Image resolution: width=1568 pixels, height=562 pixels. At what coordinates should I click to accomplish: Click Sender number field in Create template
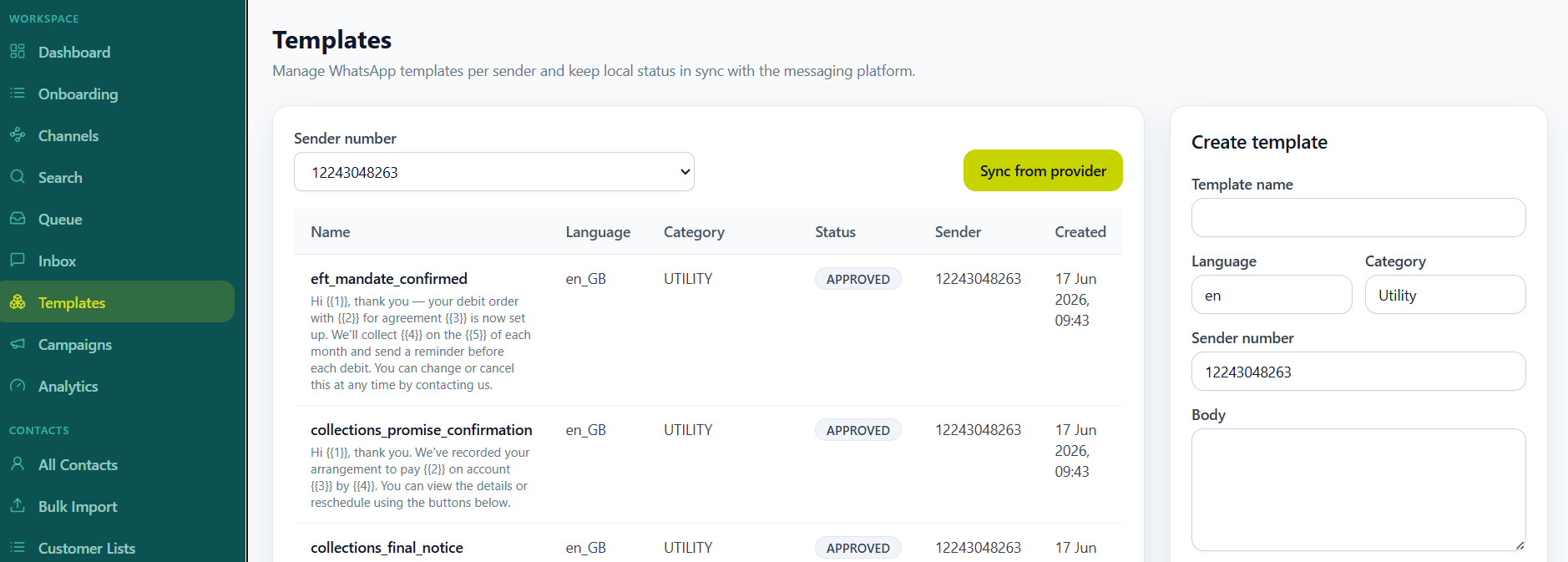click(x=1358, y=372)
